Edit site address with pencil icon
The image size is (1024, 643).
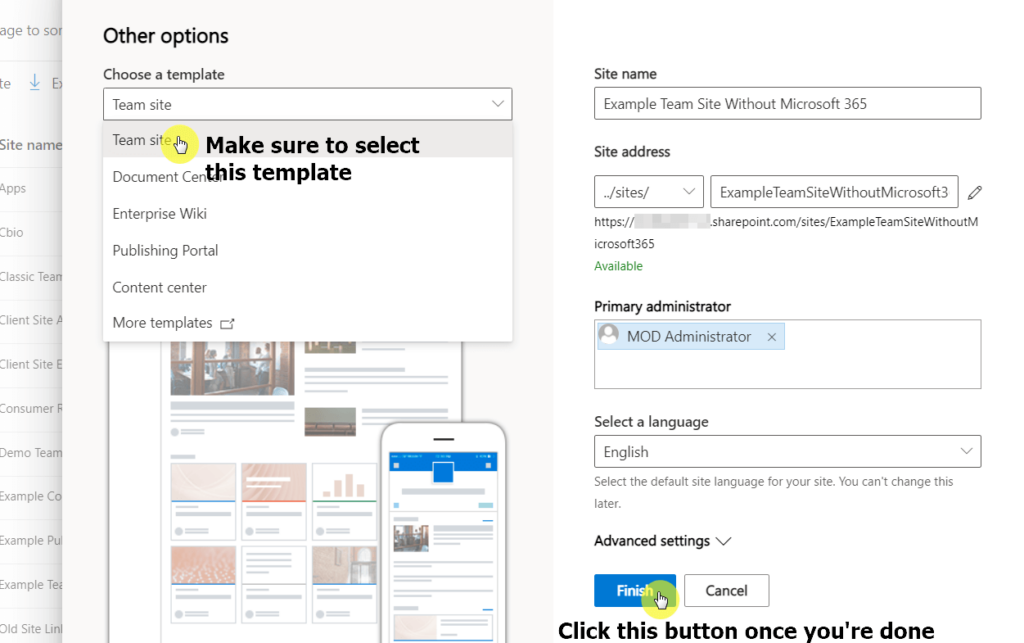coord(974,193)
